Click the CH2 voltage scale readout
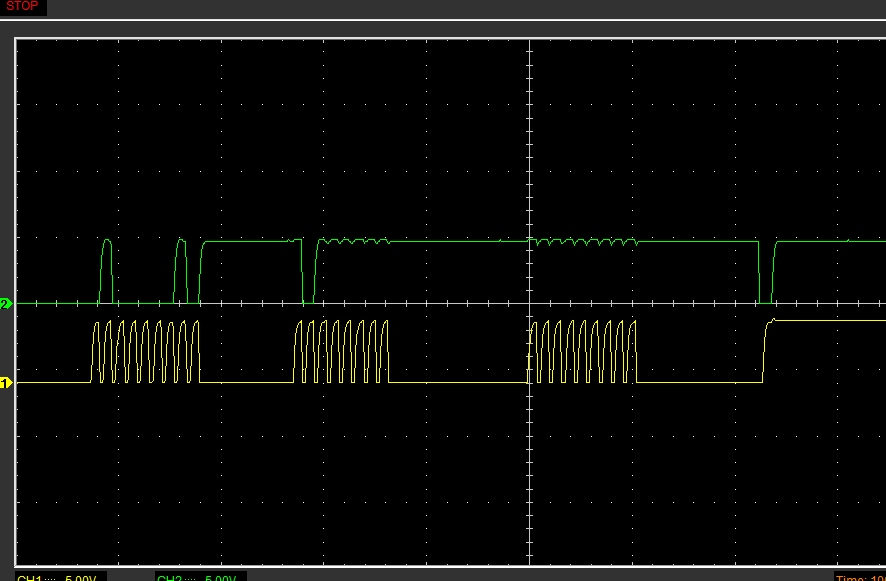Screen dimensions: 886x581 pyautogui.click(x=200, y=577)
